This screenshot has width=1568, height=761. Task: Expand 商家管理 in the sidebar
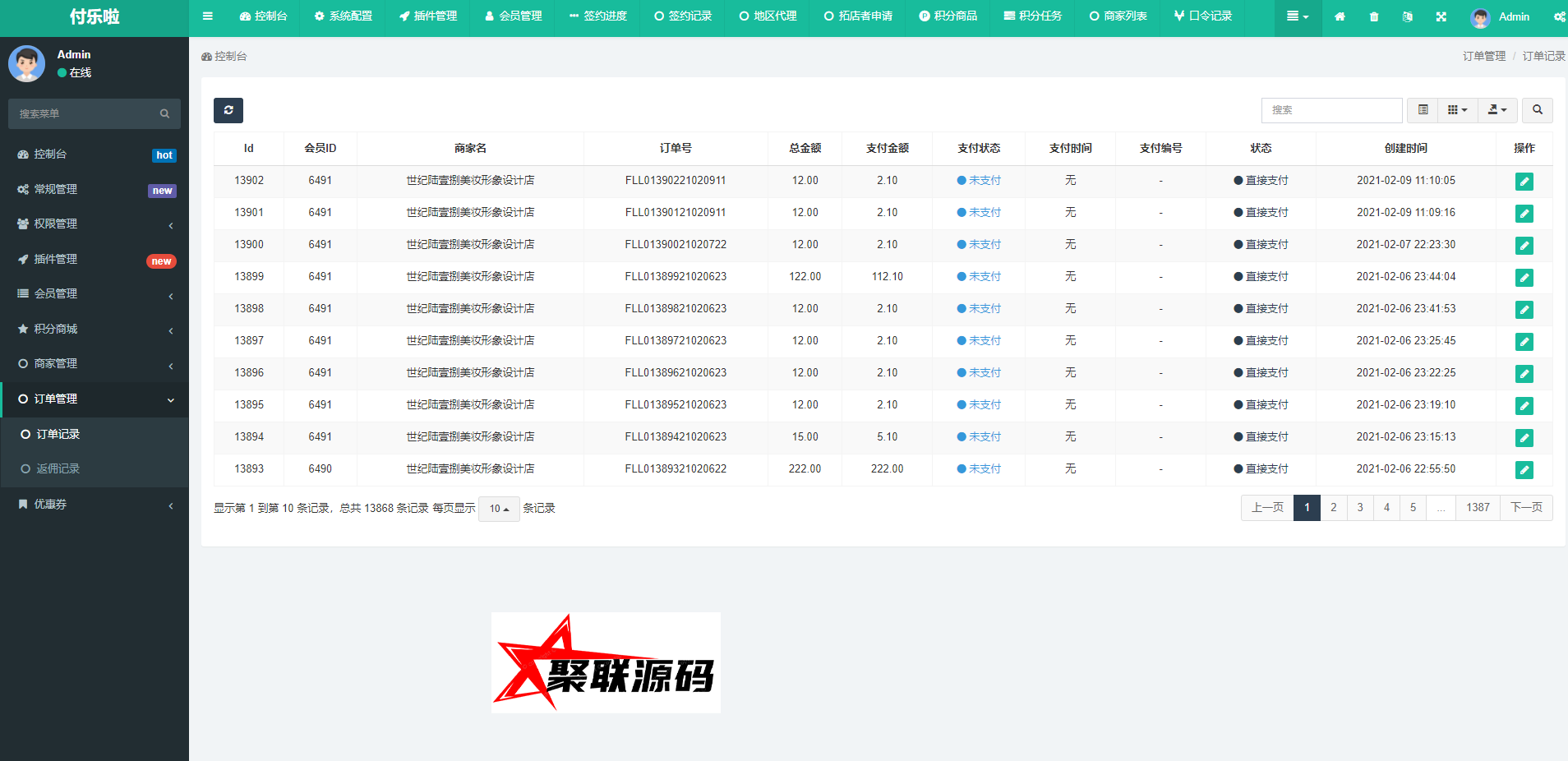[x=95, y=364]
